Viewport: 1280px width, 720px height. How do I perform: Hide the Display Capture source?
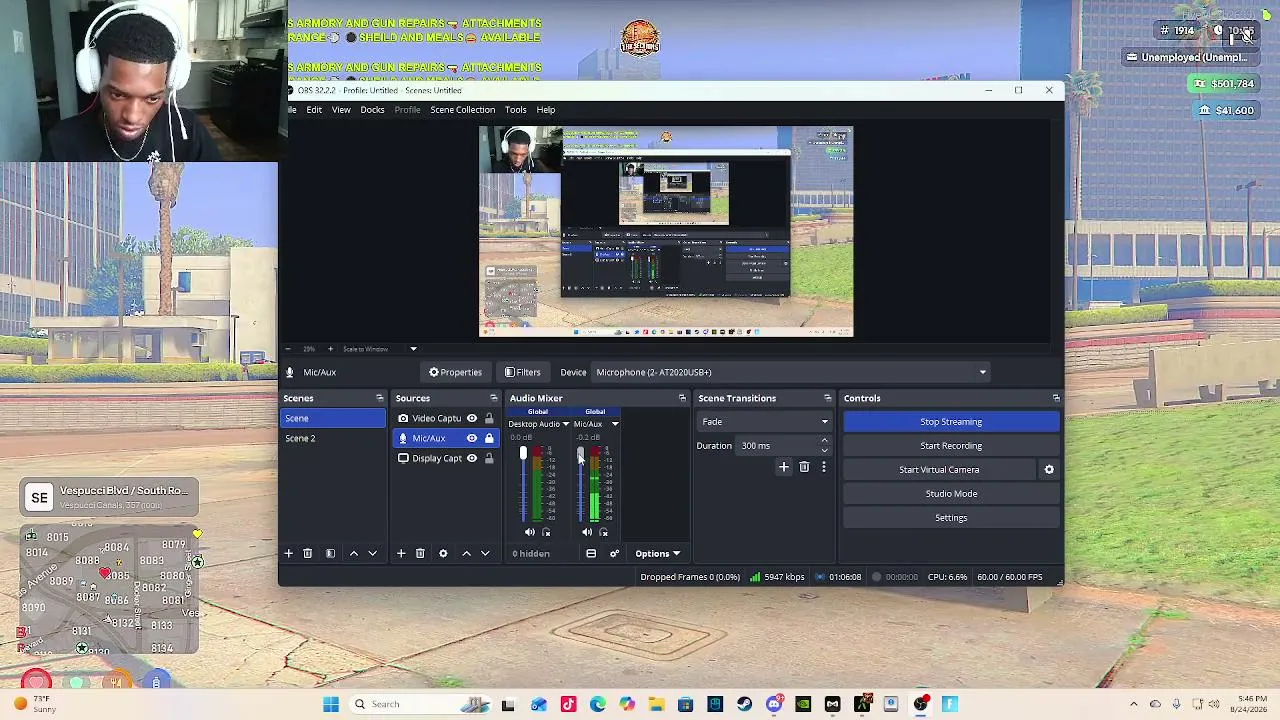click(x=472, y=458)
